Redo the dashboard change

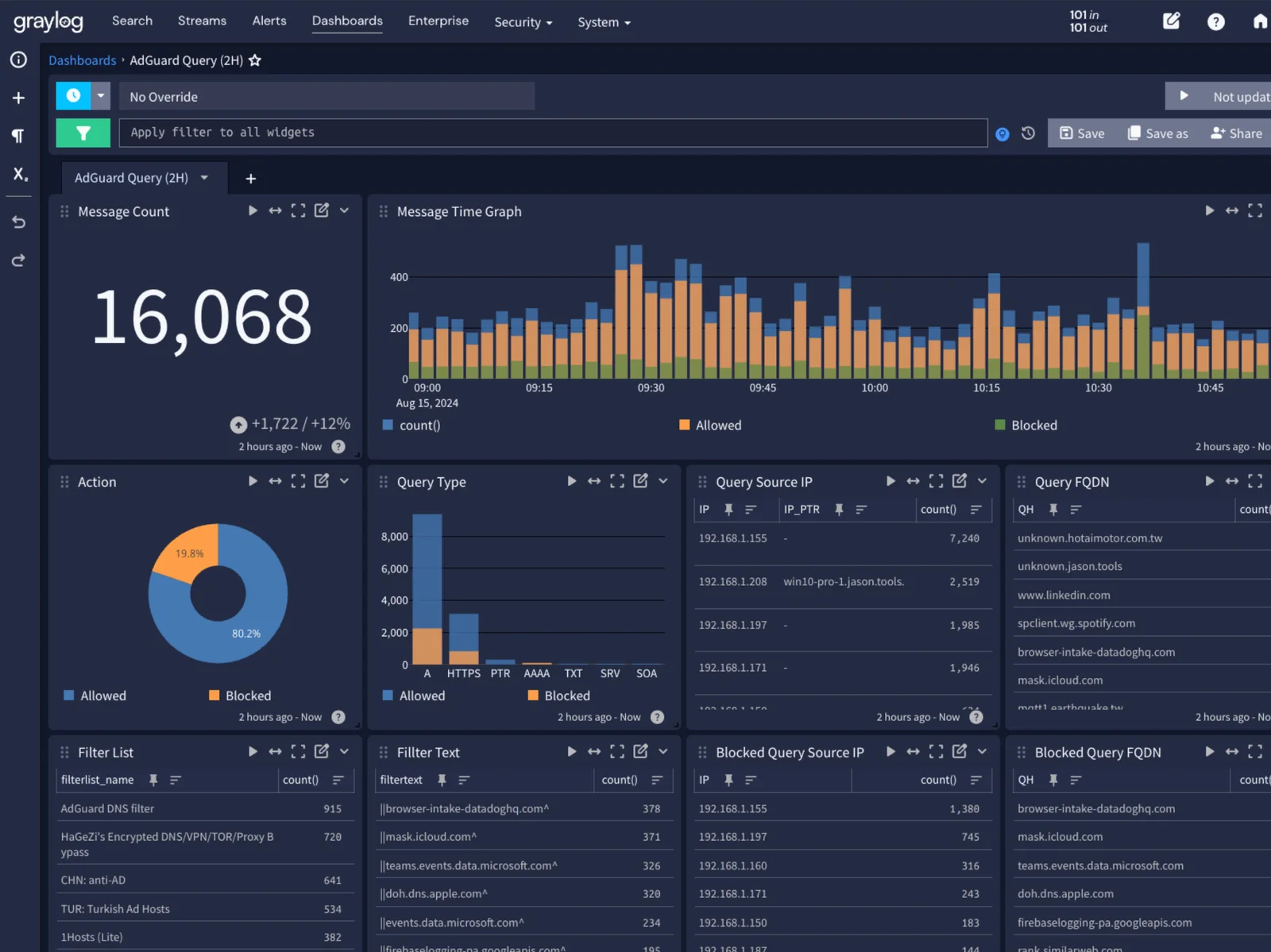[18, 260]
